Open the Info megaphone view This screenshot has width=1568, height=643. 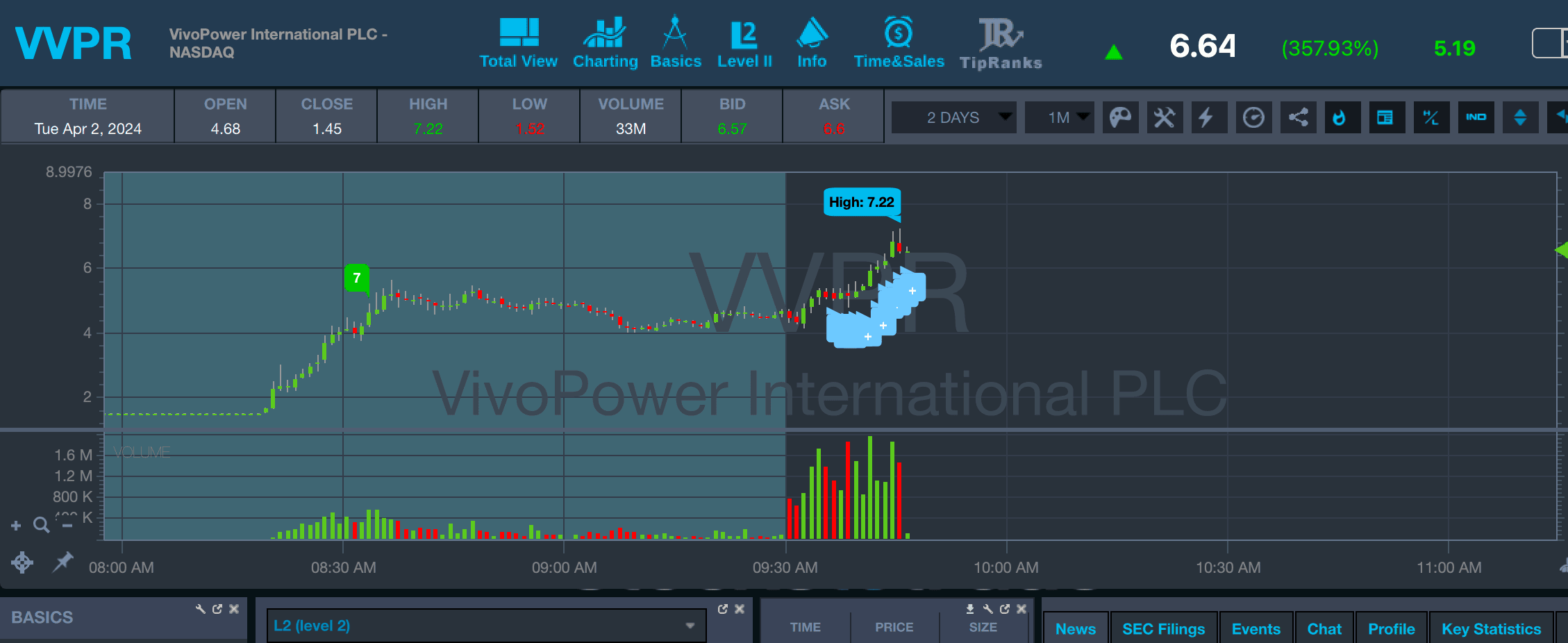coord(812,43)
